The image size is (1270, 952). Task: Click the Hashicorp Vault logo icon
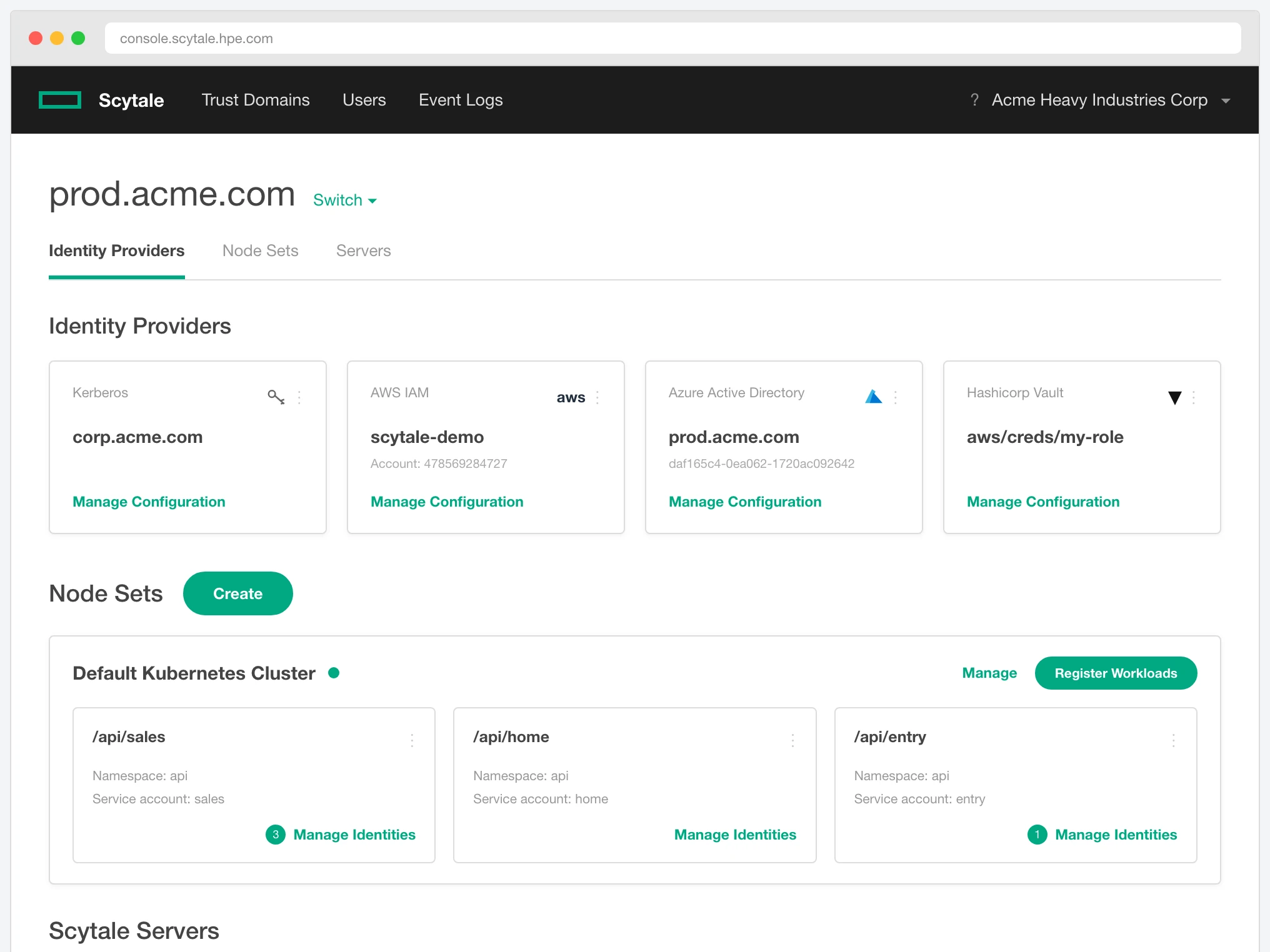tap(1175, 398)
